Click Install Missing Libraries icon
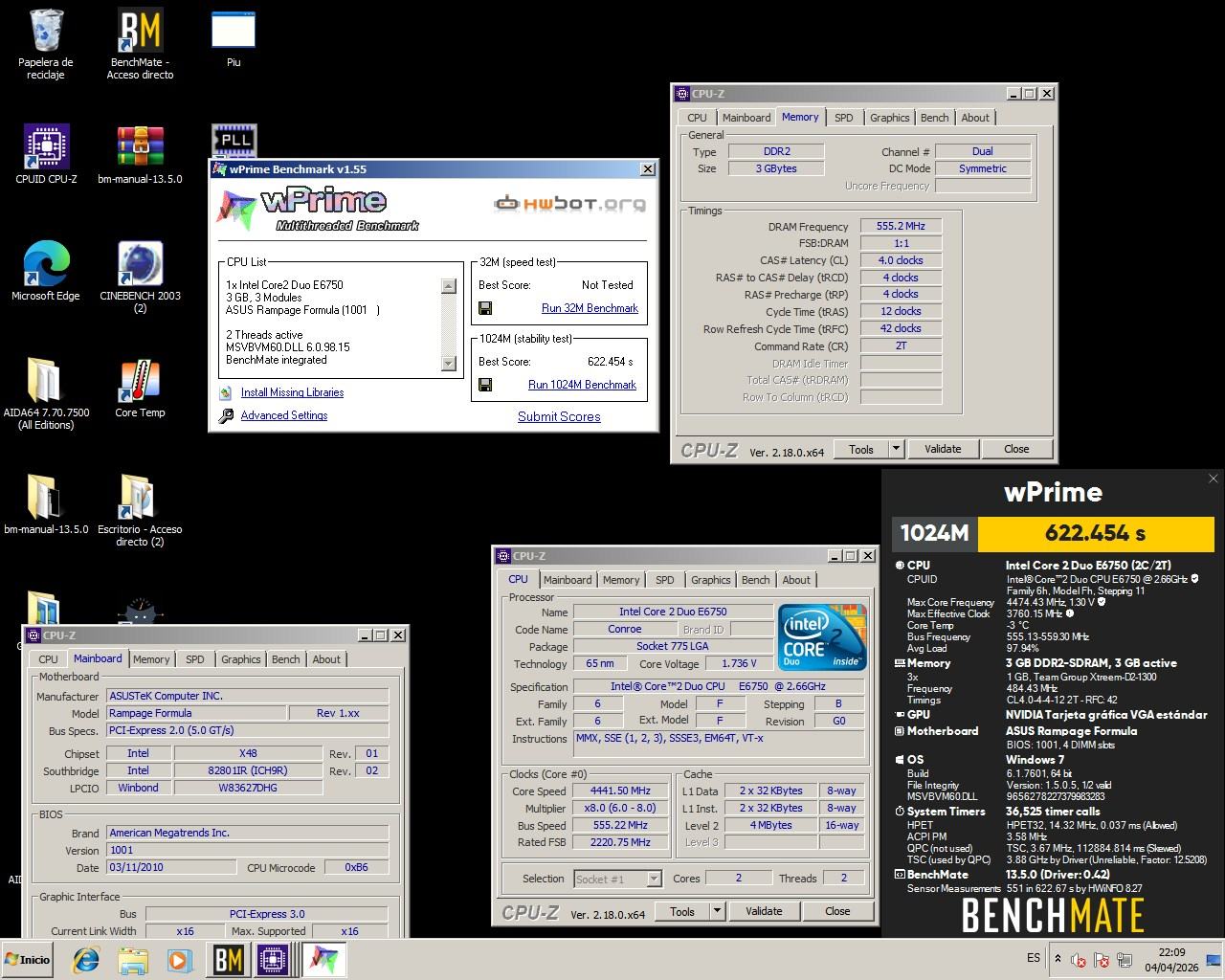The height and width of the screenshot is (980, 1225). tap(225, 392)
